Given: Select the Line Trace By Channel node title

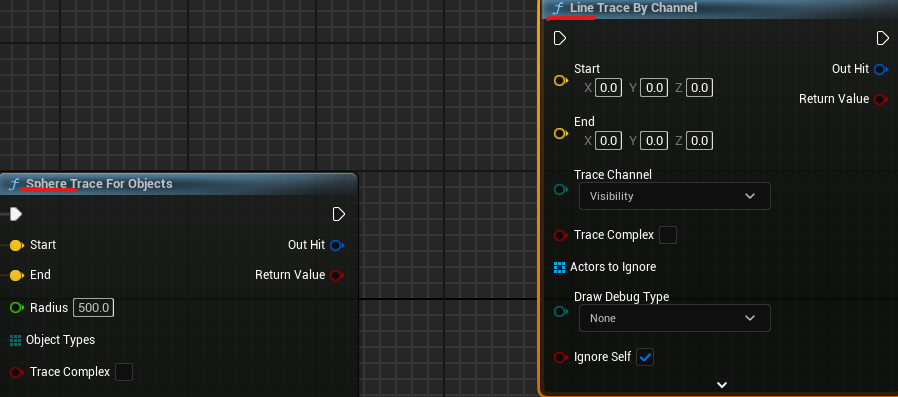Looking at the screenshot, I should 633,8.
